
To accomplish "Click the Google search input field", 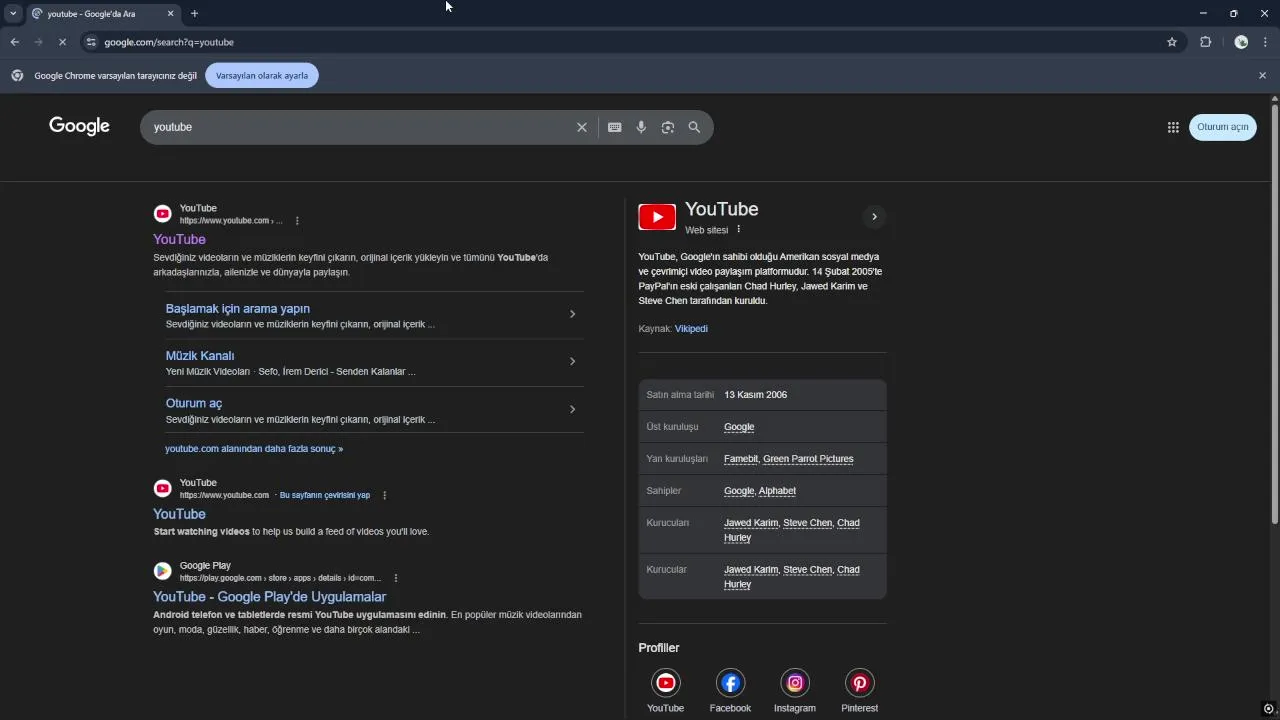I will coord(360,127).
